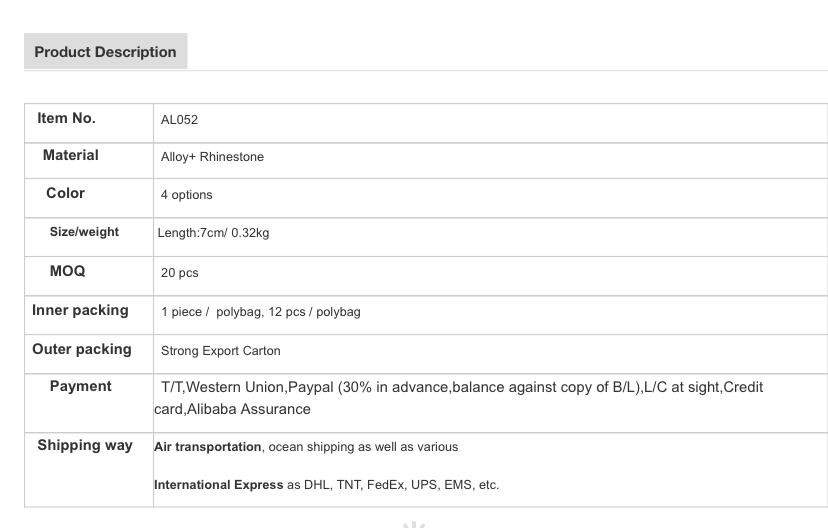
Task: Select the Size/weight row label
Action: tap(84, 232)
